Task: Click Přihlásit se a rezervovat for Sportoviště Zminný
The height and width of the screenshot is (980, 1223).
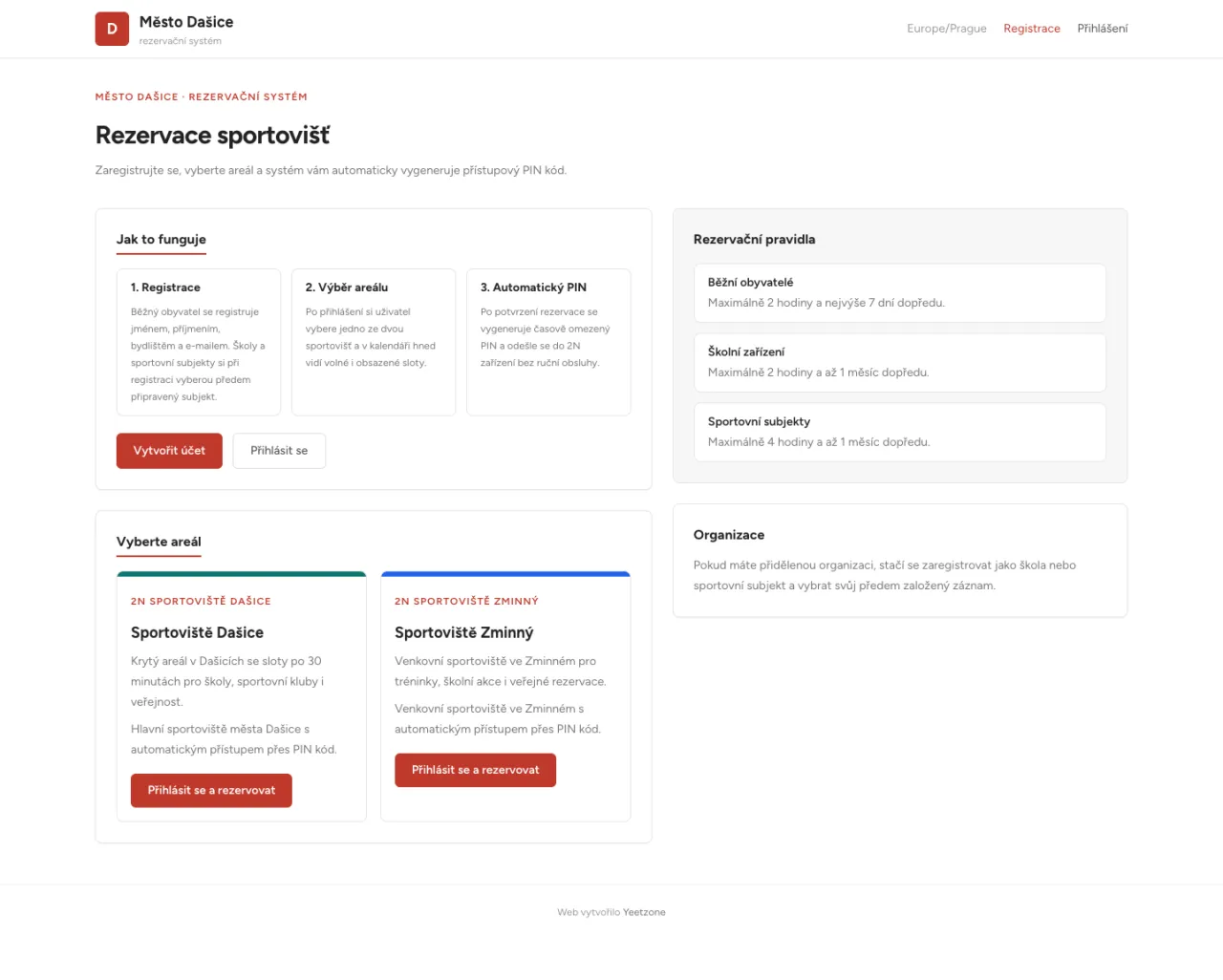Action: (x=475, y=770)
